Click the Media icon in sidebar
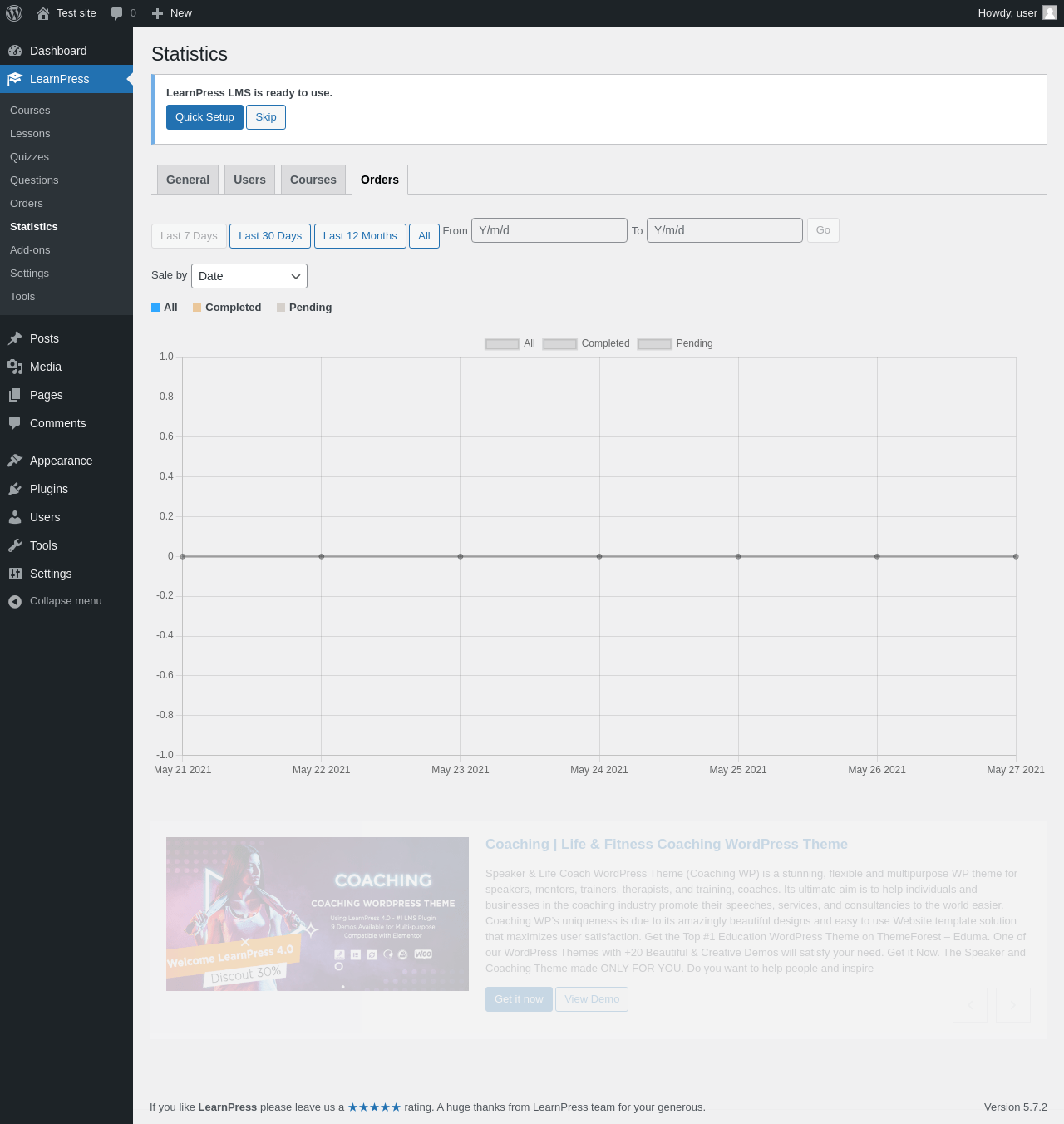This screenshot has width=1064, height=1124. pyautogui.click(x=15, y=367)
